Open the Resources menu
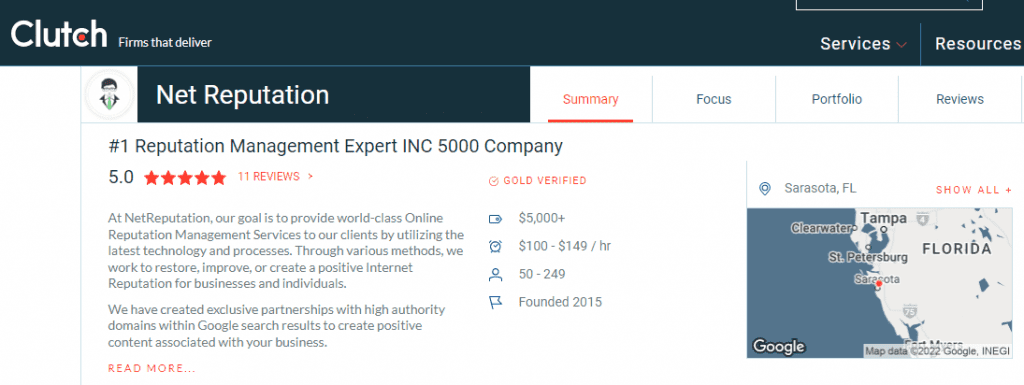This screenshot has height=385, width=1024. click(978, 44)
